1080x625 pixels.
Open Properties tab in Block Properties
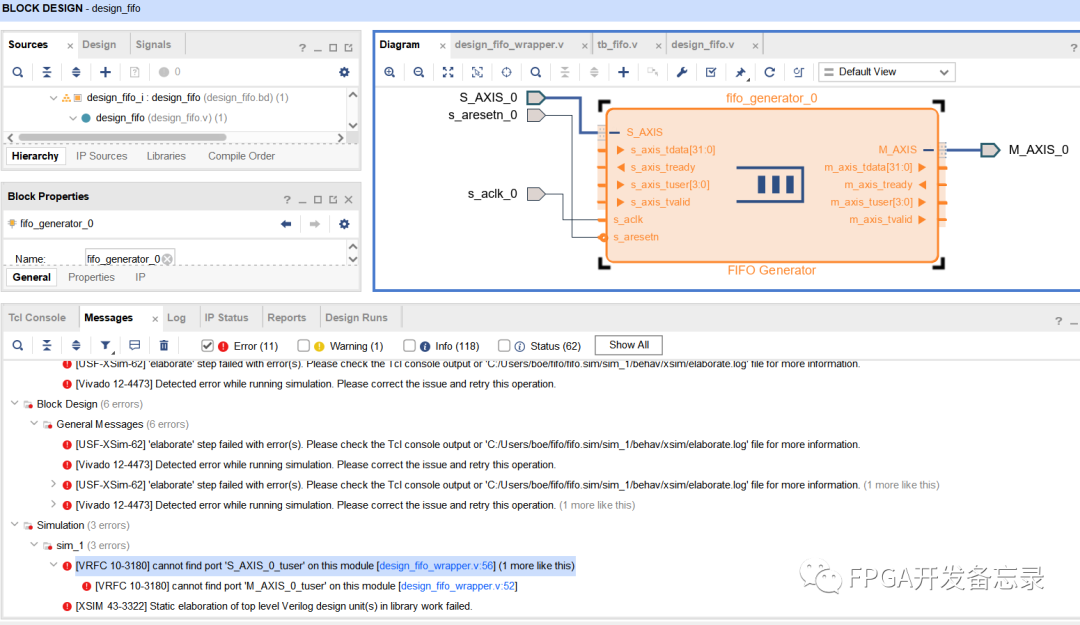click(x=91, y=277)
